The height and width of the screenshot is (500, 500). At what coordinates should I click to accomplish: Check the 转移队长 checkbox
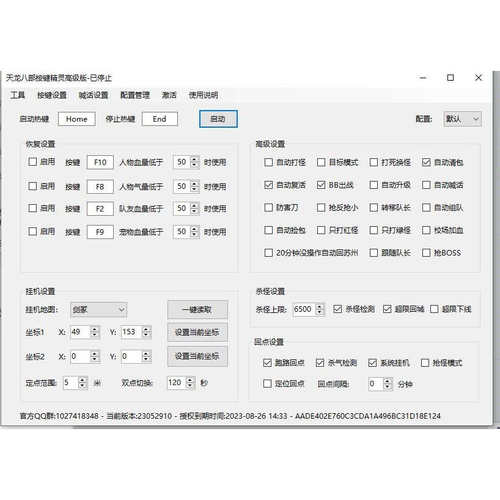coord(374,208)
